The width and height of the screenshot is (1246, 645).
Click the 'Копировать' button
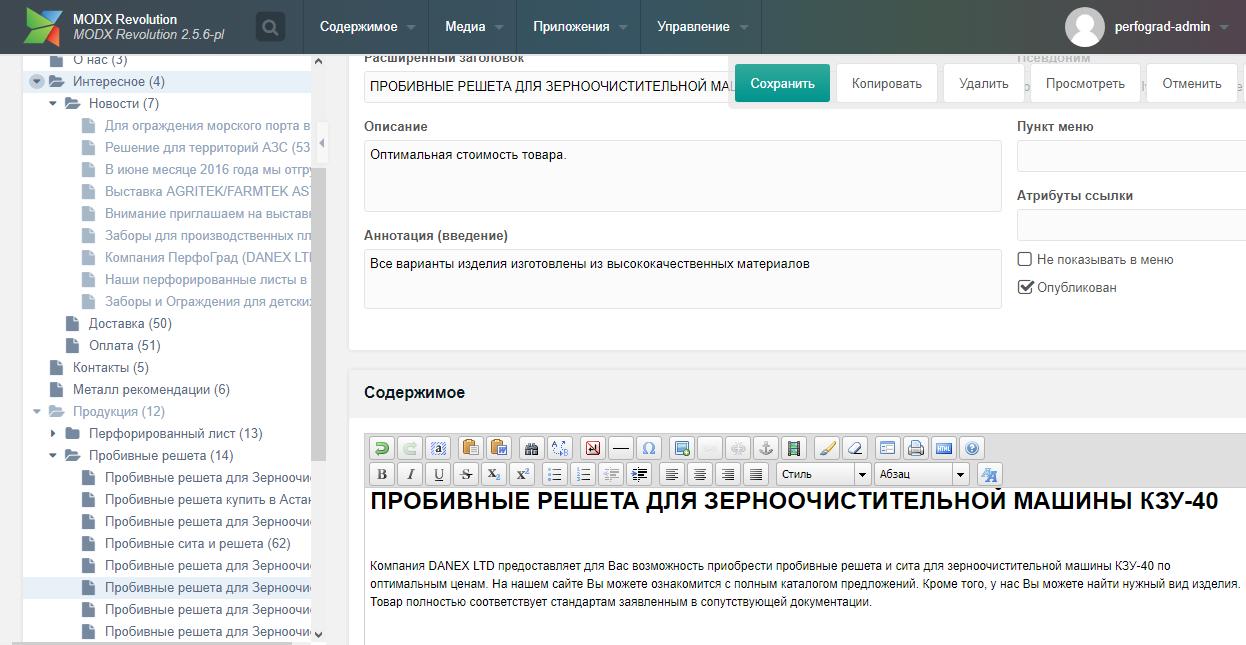tap(886, 83)
